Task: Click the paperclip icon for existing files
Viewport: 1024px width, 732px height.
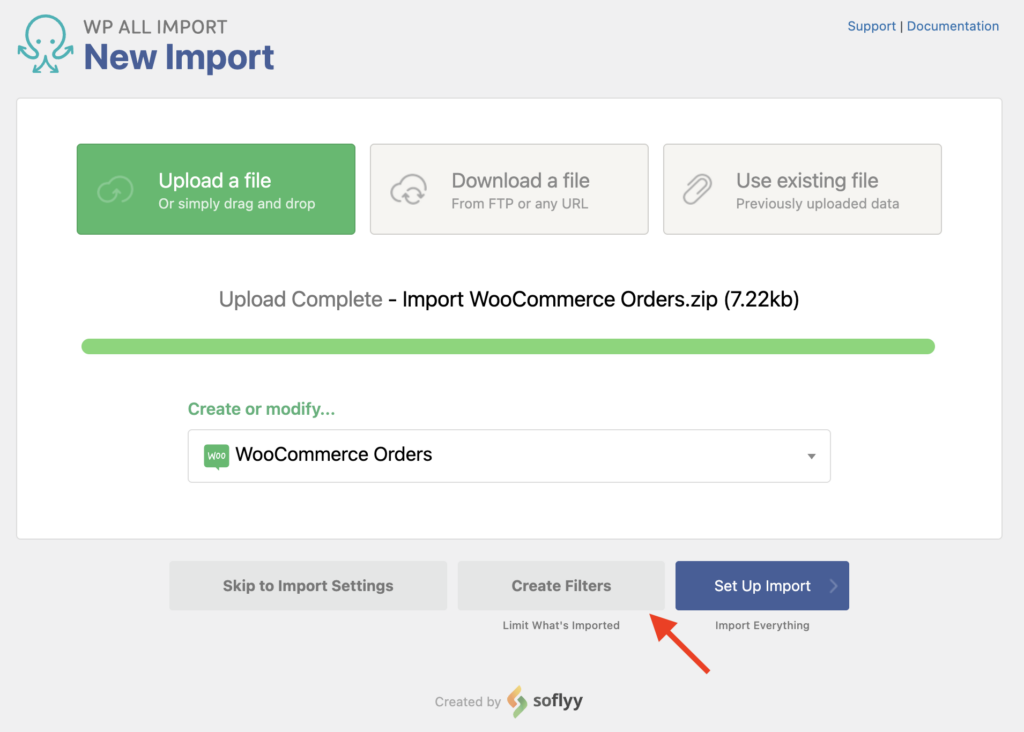Action: point(699,188)
